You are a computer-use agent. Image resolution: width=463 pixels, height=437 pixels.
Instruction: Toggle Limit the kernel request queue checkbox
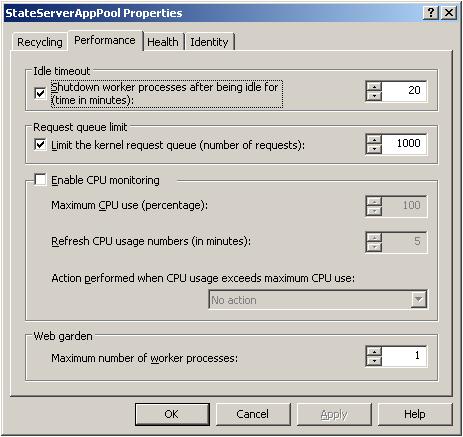point(40,145)
